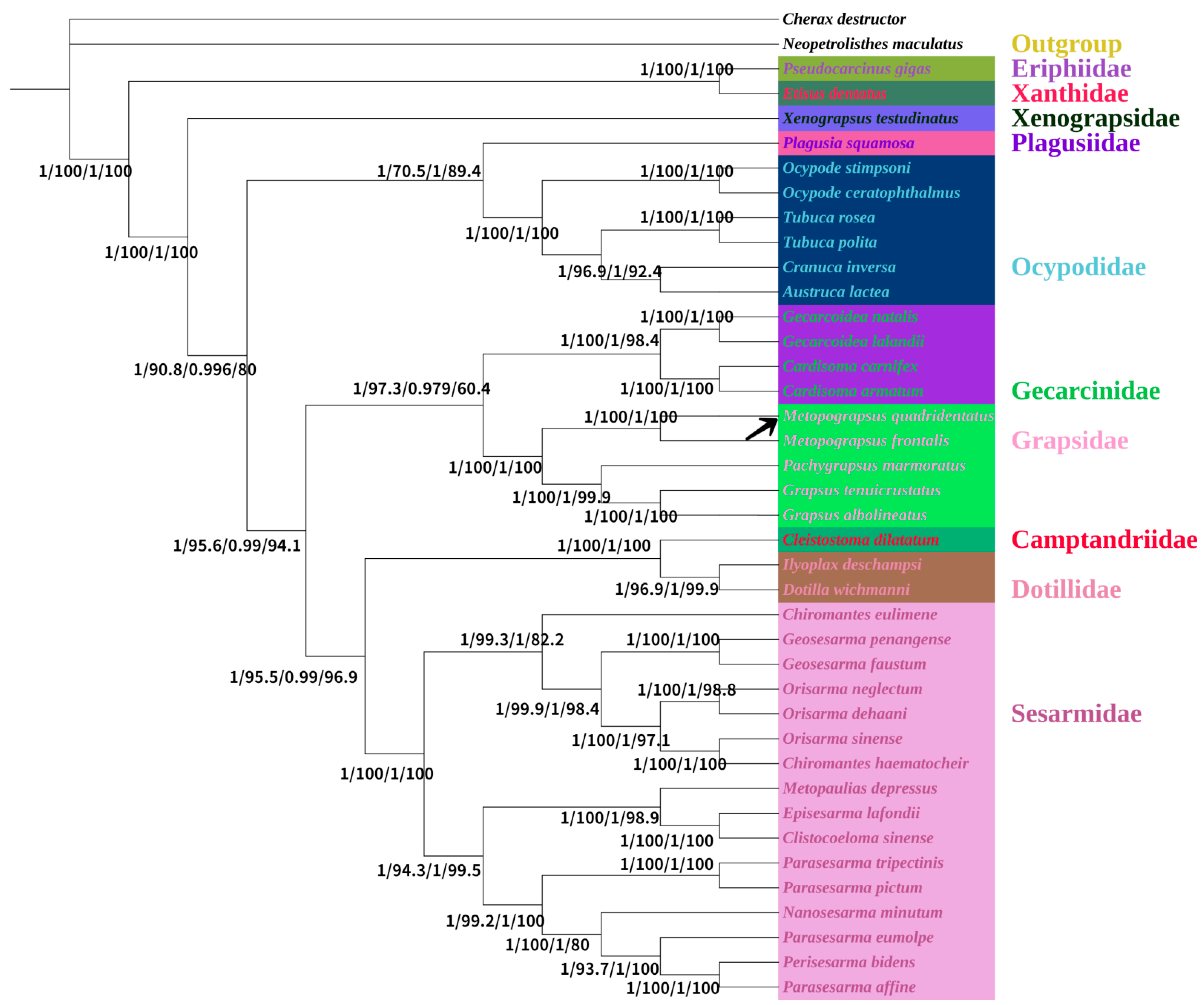Click the Etisus dentatus taxon label
The image size is (1204, 1005).
[835, 93]
